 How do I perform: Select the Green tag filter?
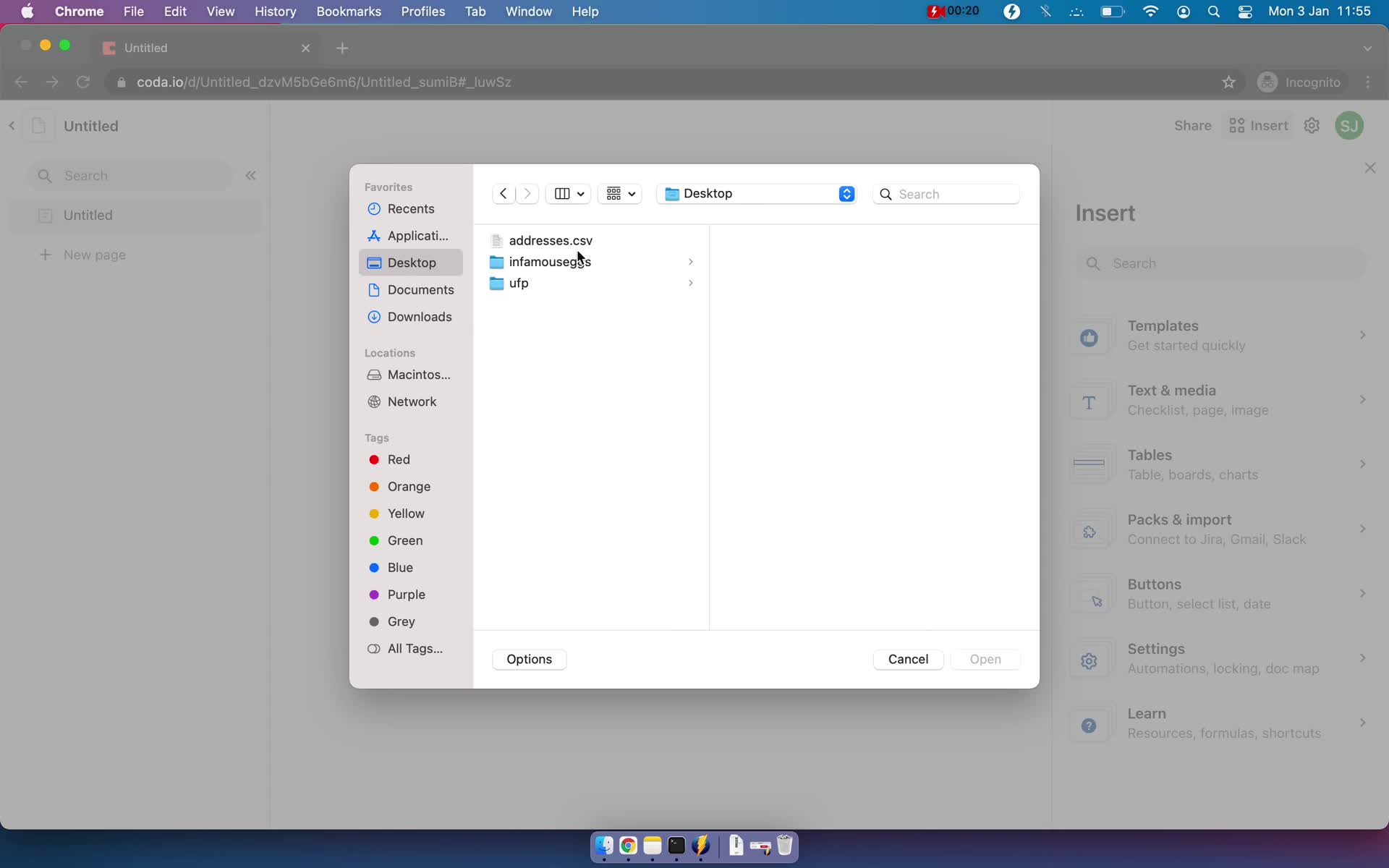(405, 539)
